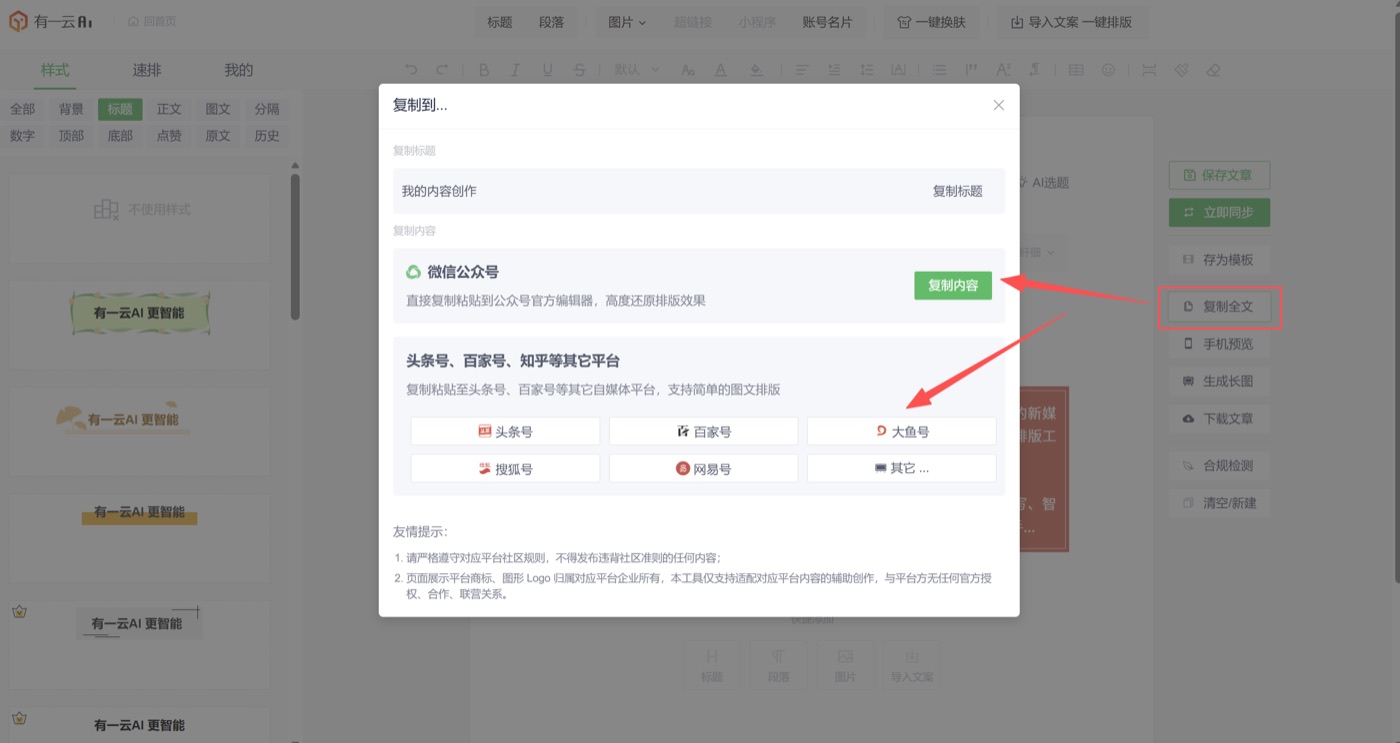Open the 其它 platforms option
Image resolution: width=1400 pixels, height=743 pixels.
(x=901, y=468)
